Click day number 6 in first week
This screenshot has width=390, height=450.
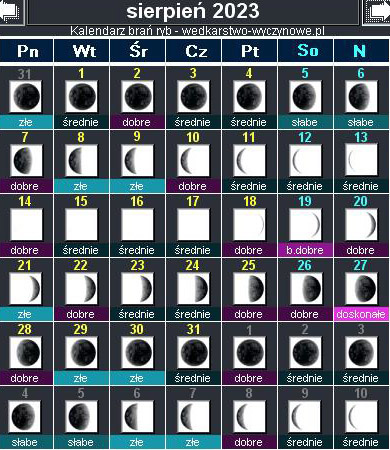point(361,73)
